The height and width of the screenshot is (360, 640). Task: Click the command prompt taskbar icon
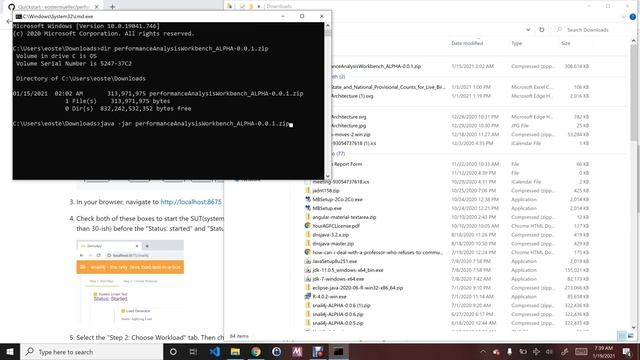(338, 351)
